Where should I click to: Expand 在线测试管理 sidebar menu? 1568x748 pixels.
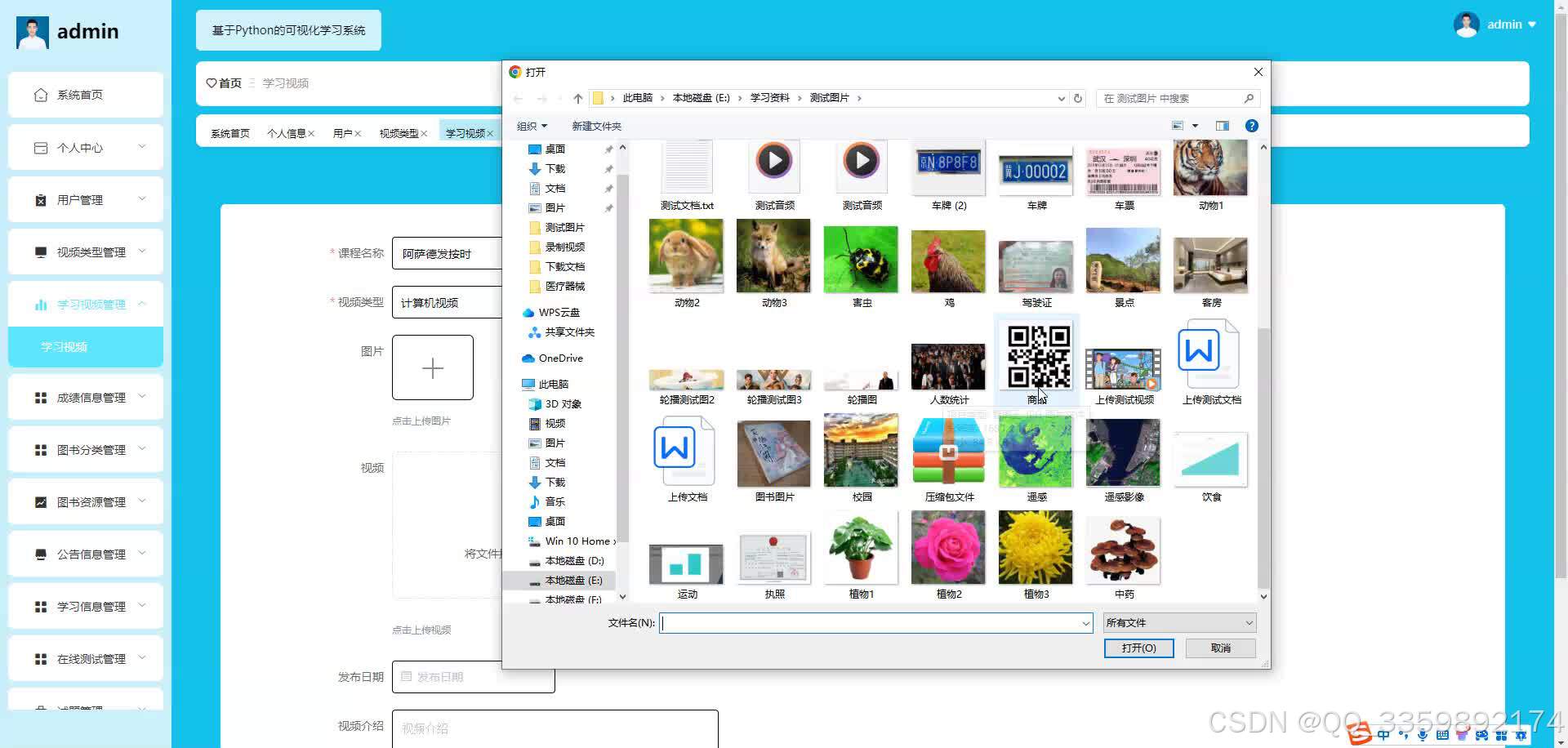[x=86, y=658]
